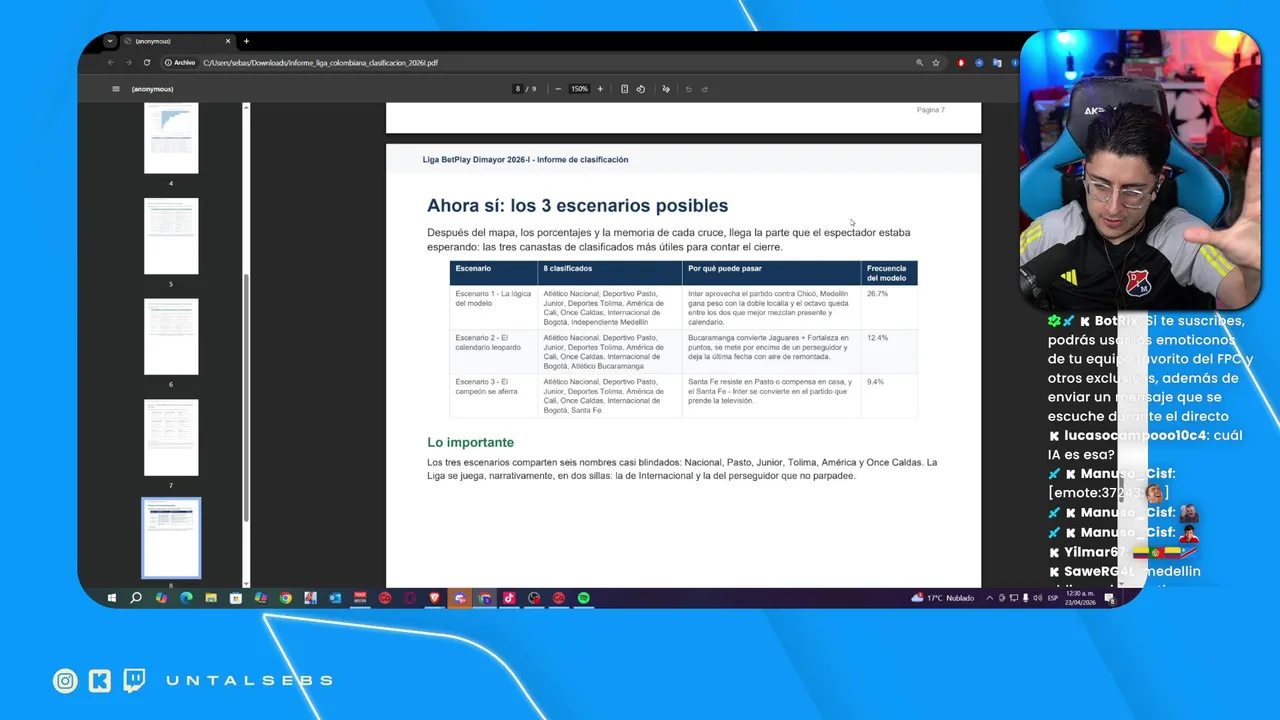Image resolution: width=1280 pixels, height=720 pixels.
Task: Select the highlighted page 8 thumbnail
Action: point(171,538)
